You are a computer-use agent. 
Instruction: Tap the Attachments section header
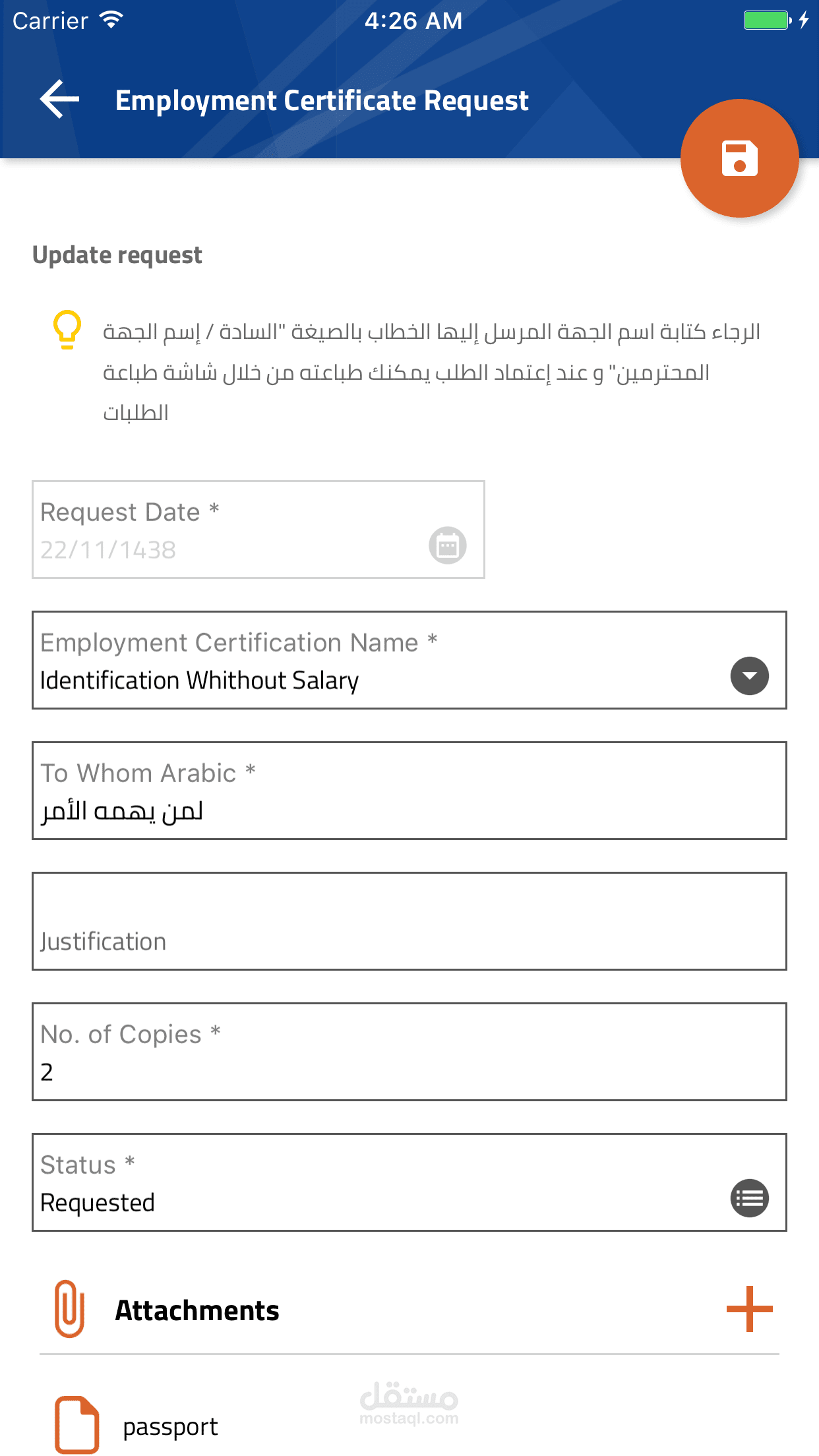click(x=197, y=1310)
